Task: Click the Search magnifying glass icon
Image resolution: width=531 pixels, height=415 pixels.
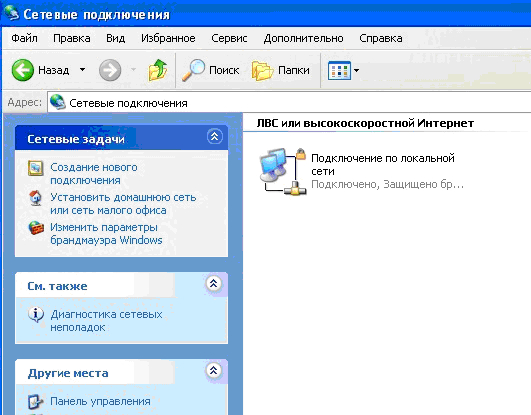Action: coord(193,70)
